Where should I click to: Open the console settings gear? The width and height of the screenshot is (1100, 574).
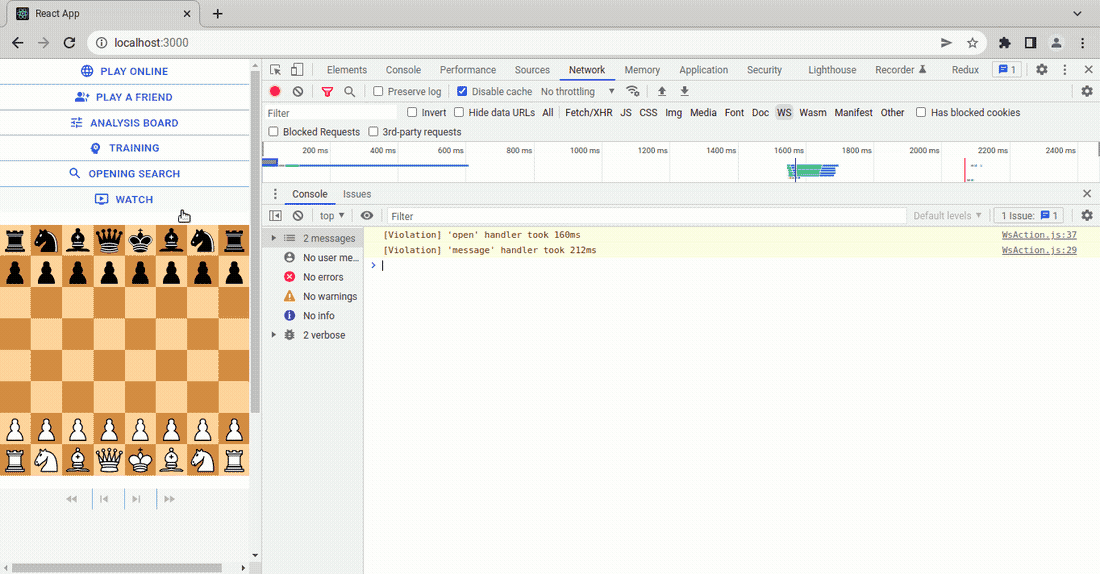(x=1087, y=215)
